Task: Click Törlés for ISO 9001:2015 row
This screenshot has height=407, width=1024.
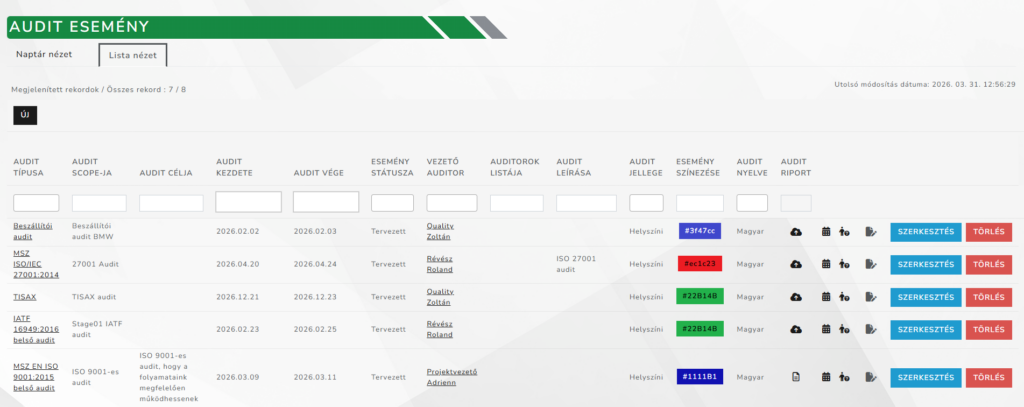Action: 989,378
